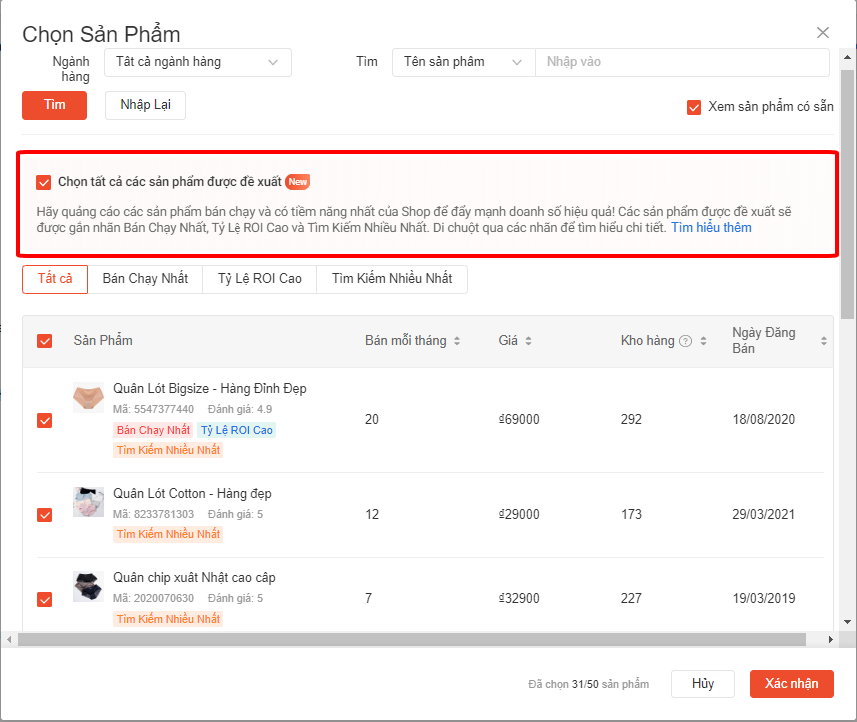The width and height of the screenshot is (857, 722).
Task: Toggle the select-all checkbox in the table header
Action: [44, 341]
